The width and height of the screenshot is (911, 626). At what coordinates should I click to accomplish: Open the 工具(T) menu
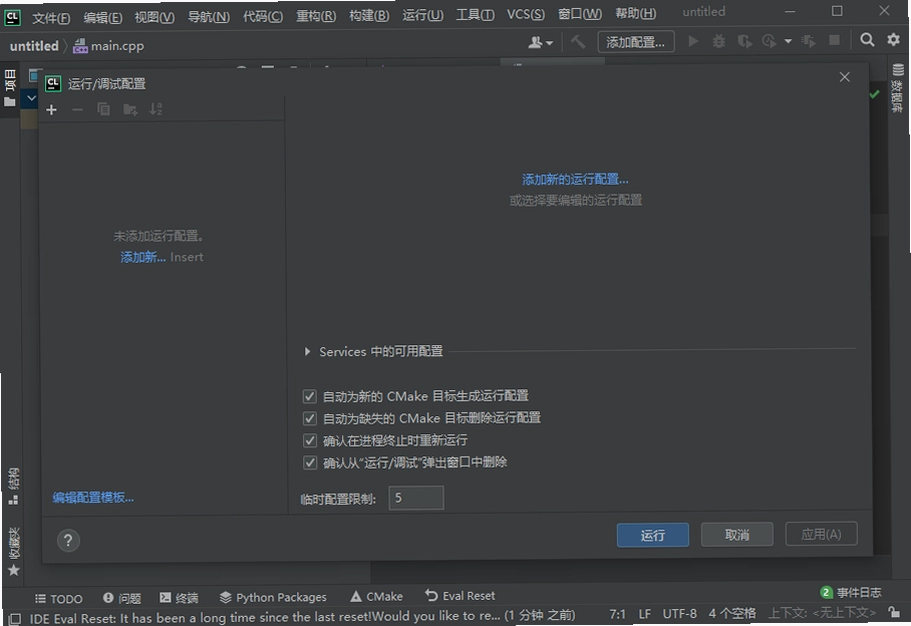click(x=475, y=15)
